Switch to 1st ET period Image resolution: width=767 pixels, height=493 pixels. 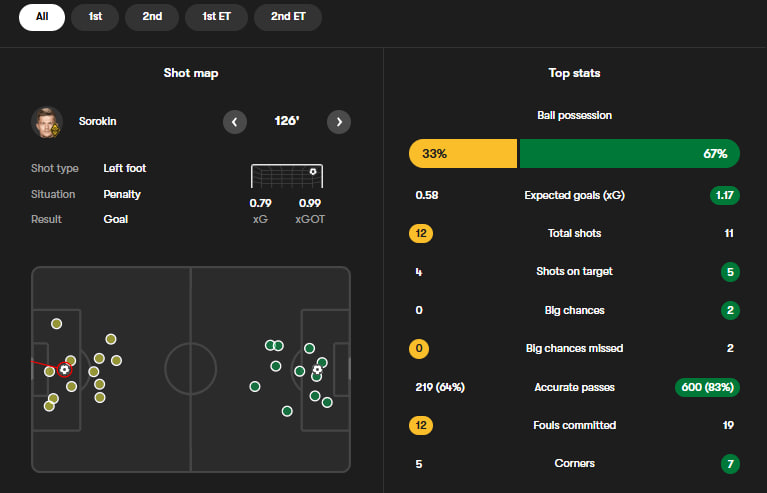(x=218, y=17)
